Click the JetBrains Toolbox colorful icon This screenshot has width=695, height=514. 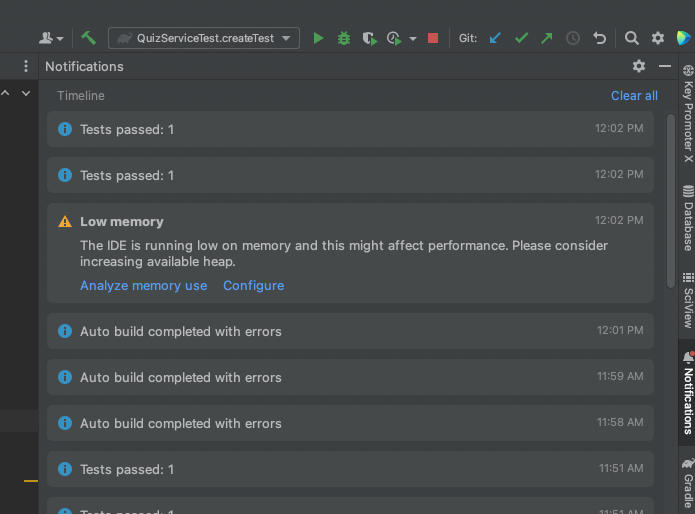pos(683,38)
